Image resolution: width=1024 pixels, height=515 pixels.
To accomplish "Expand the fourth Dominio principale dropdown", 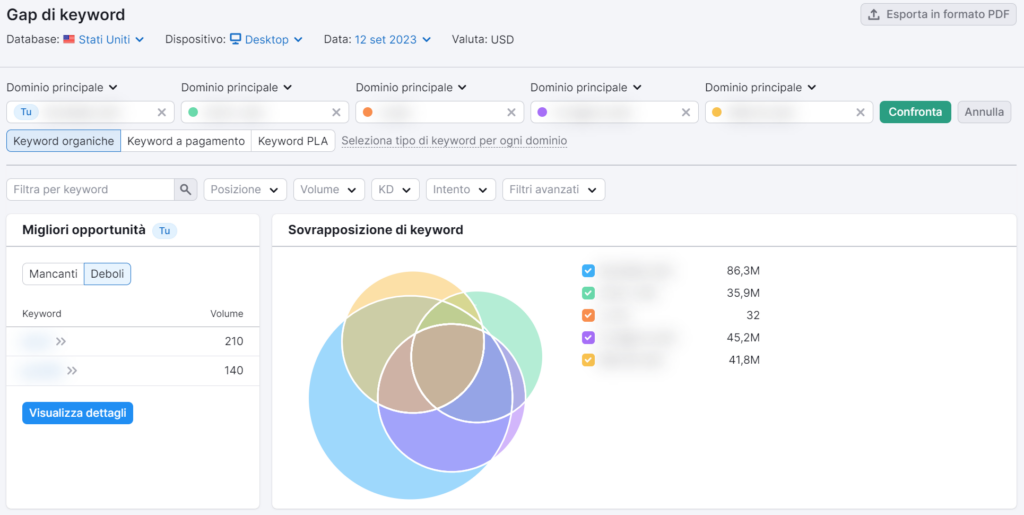I will 586,87.
